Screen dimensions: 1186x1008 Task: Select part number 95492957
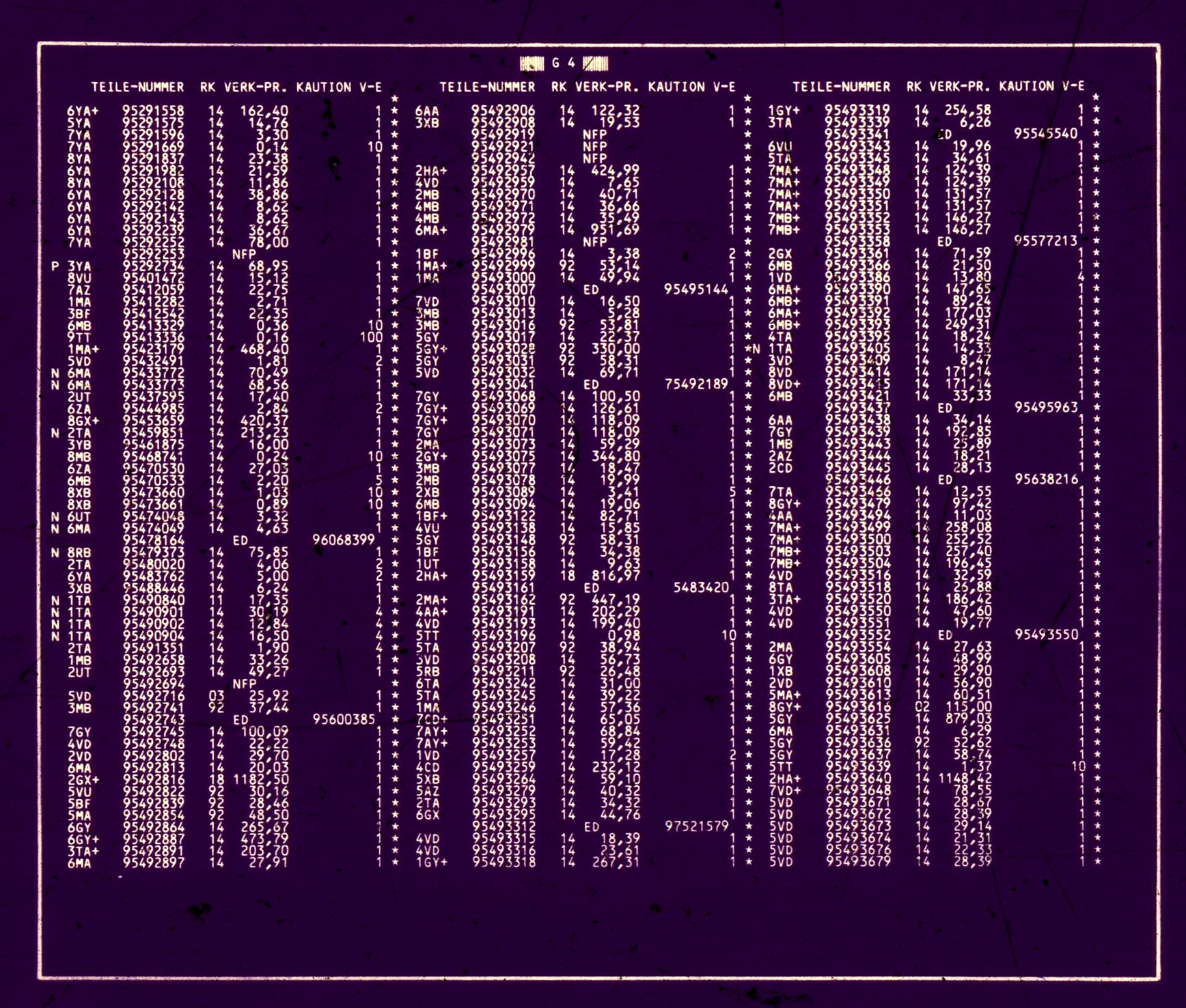point(503,170)
